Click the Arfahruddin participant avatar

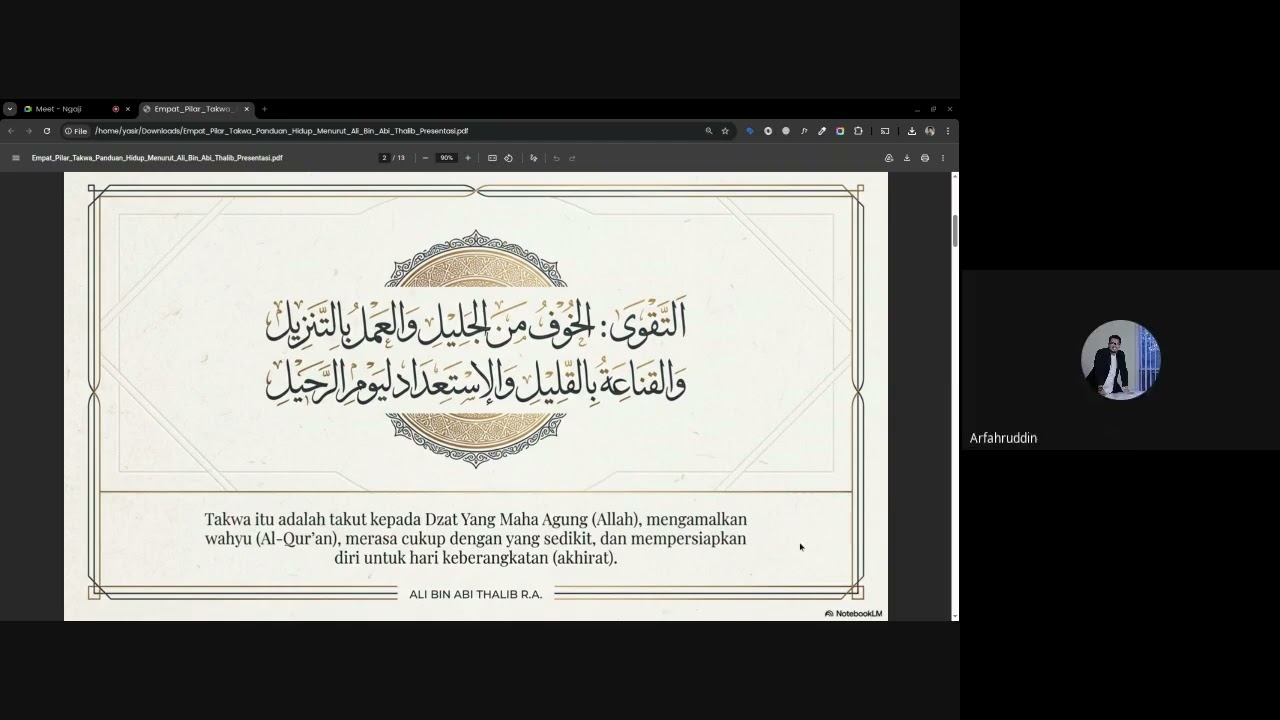pyautogui.click(x=1120, y=360)
